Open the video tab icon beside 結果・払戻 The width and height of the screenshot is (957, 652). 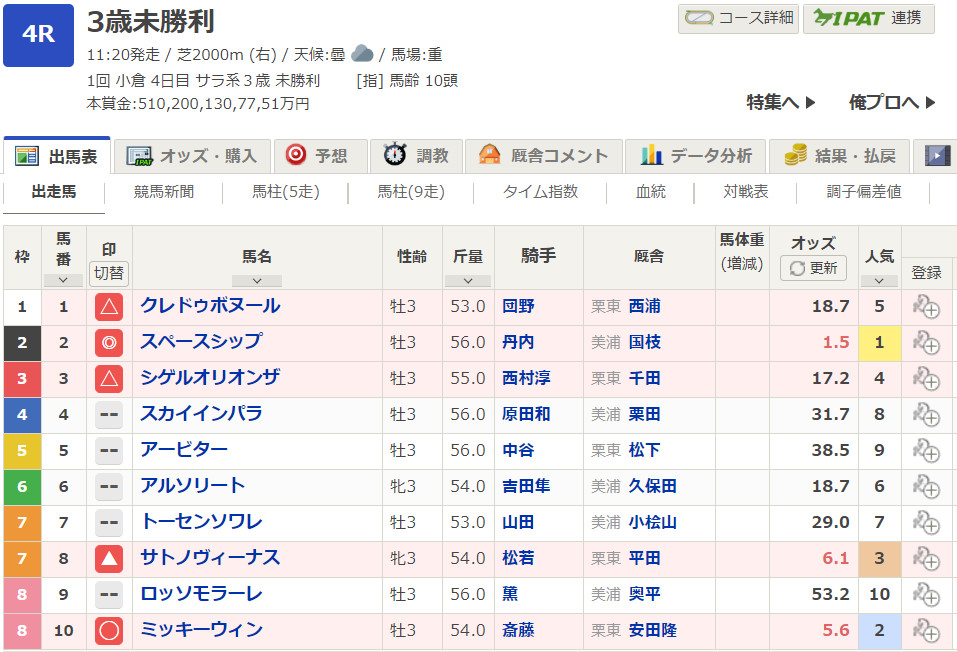tap(936, 156)
